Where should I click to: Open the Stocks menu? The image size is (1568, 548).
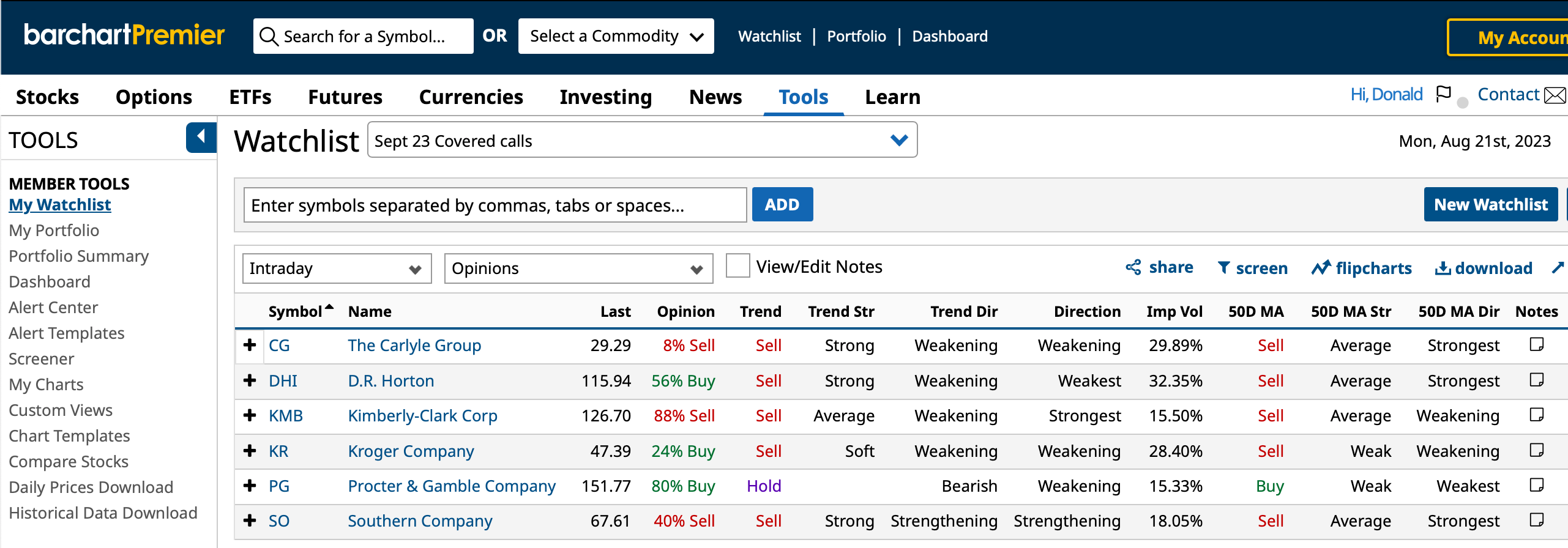pyautogui.click(x=47, y=97)
